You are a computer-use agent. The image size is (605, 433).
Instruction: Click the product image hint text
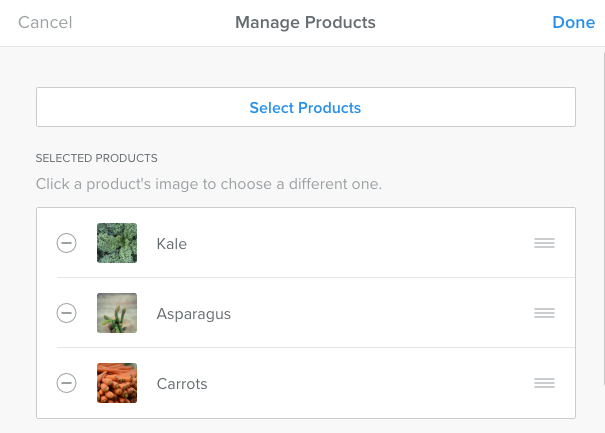[x=209, y=184]
